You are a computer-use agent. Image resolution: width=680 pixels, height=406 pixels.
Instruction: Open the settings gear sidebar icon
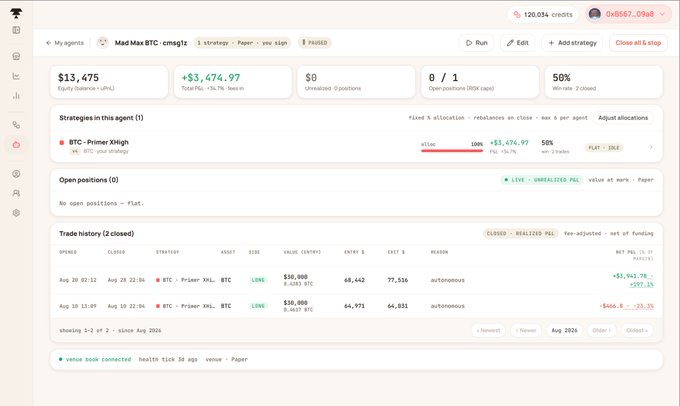click(16, 213)
